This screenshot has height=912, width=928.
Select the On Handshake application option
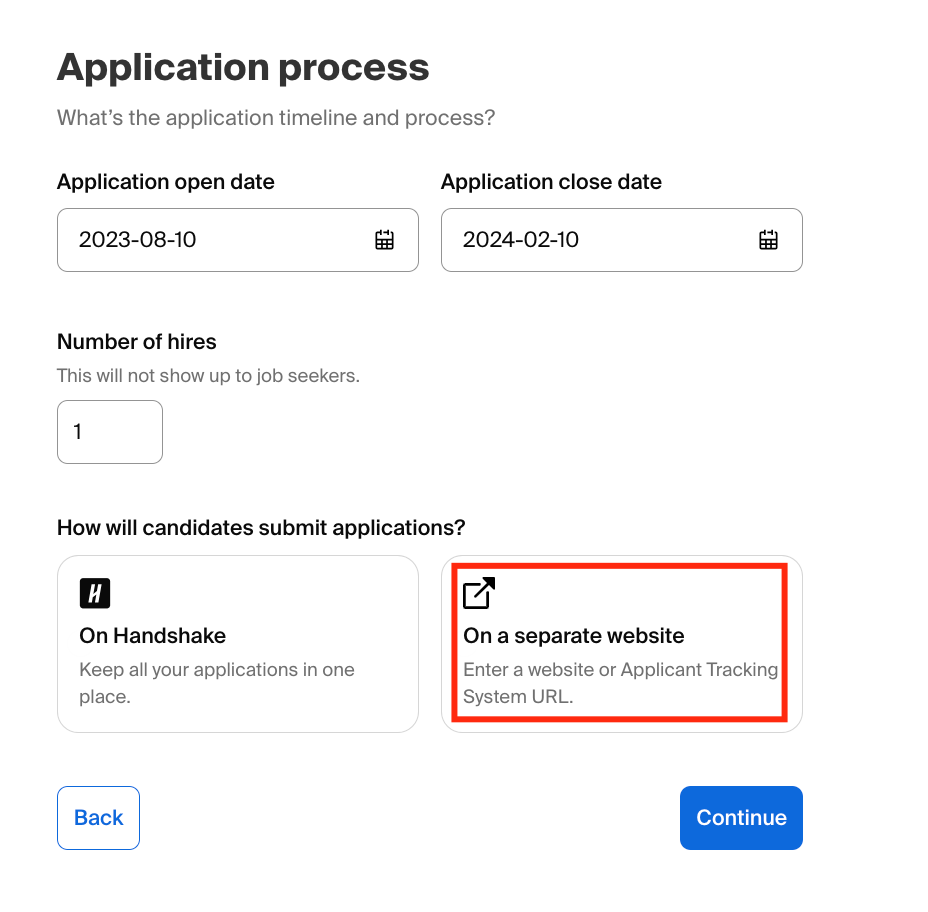click(x=237, y=643)
